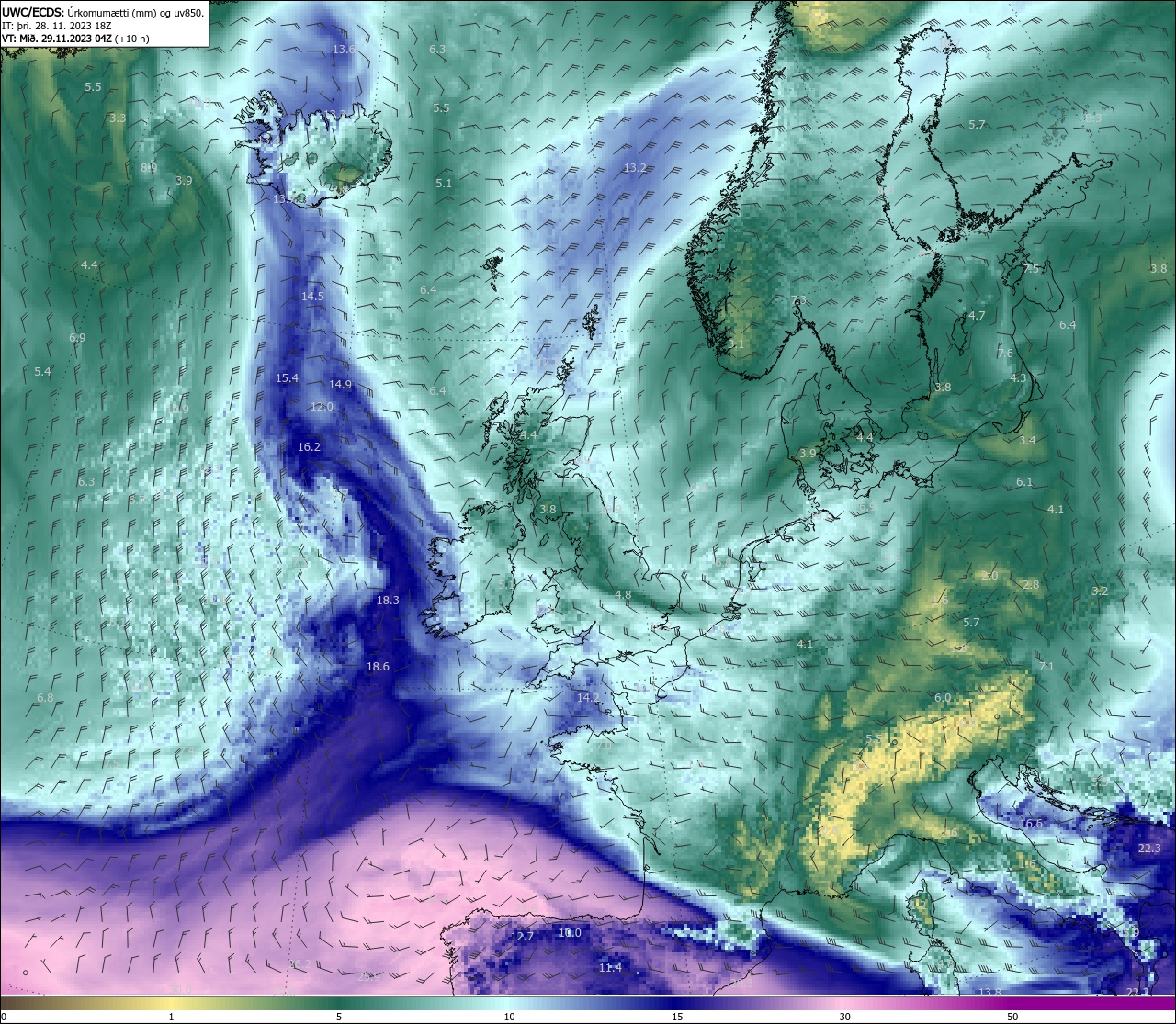Select the 4.3 map value
The width and height of the screenshot is (1176, 1024).
[1018, 378]
